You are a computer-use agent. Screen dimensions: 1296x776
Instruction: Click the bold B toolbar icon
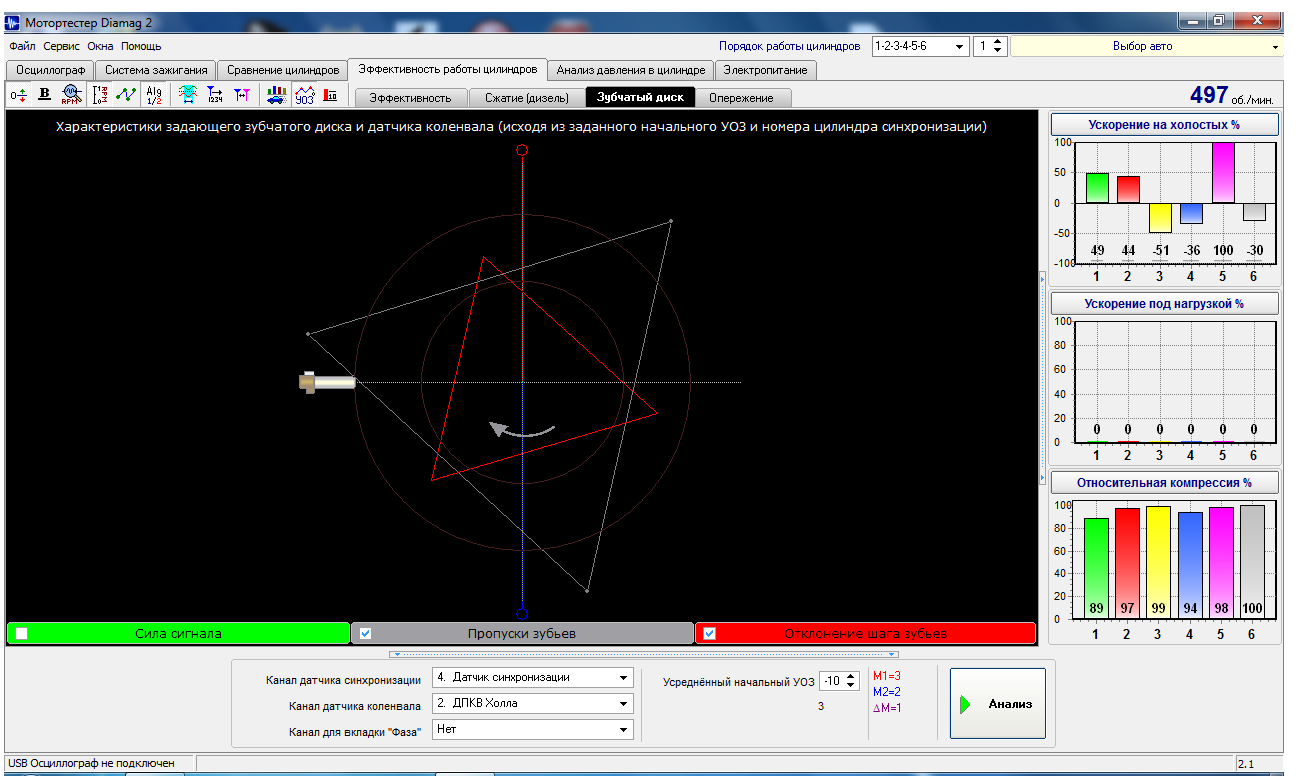coord(44,95)
